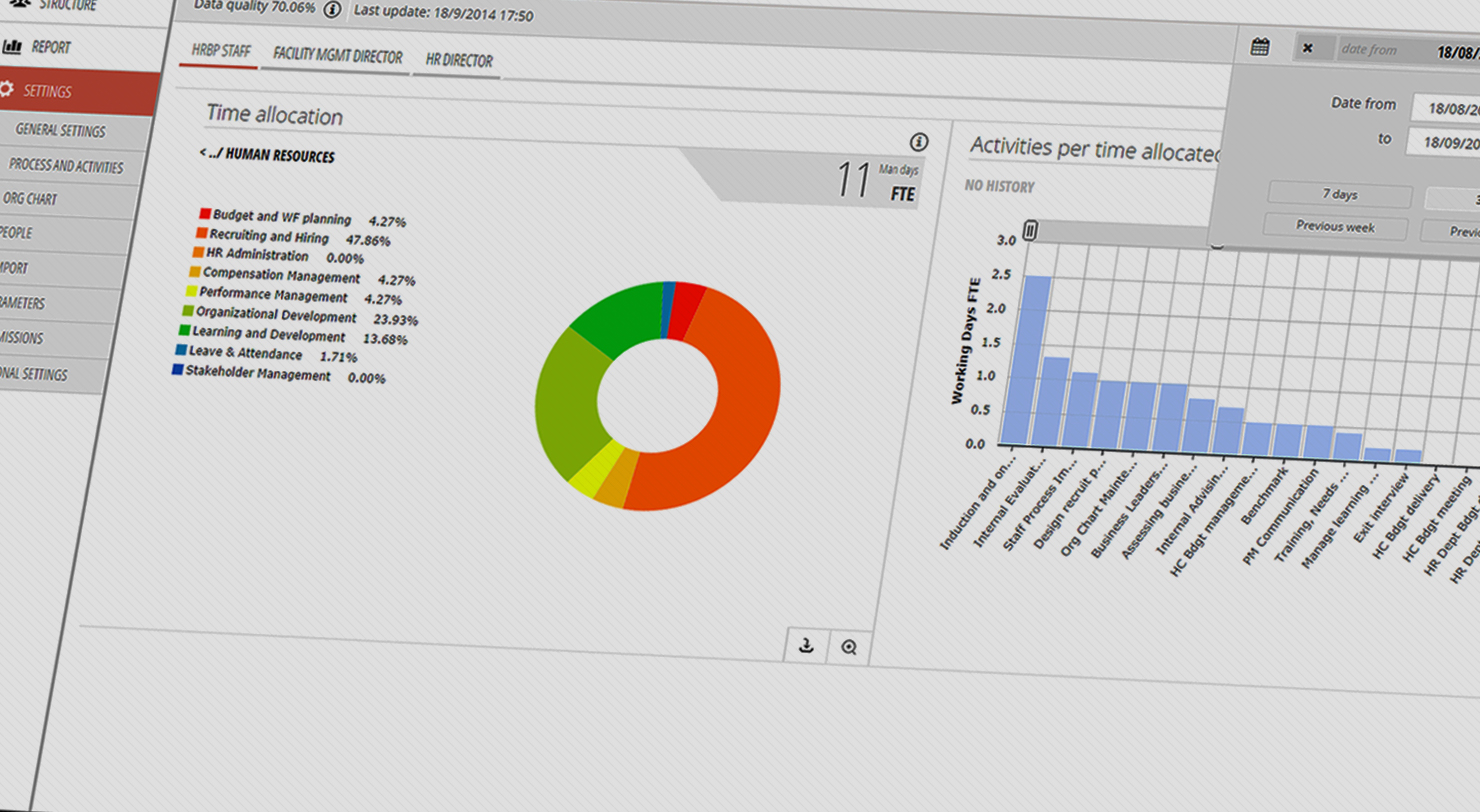Open Process and Activities settings

(66, 166)
